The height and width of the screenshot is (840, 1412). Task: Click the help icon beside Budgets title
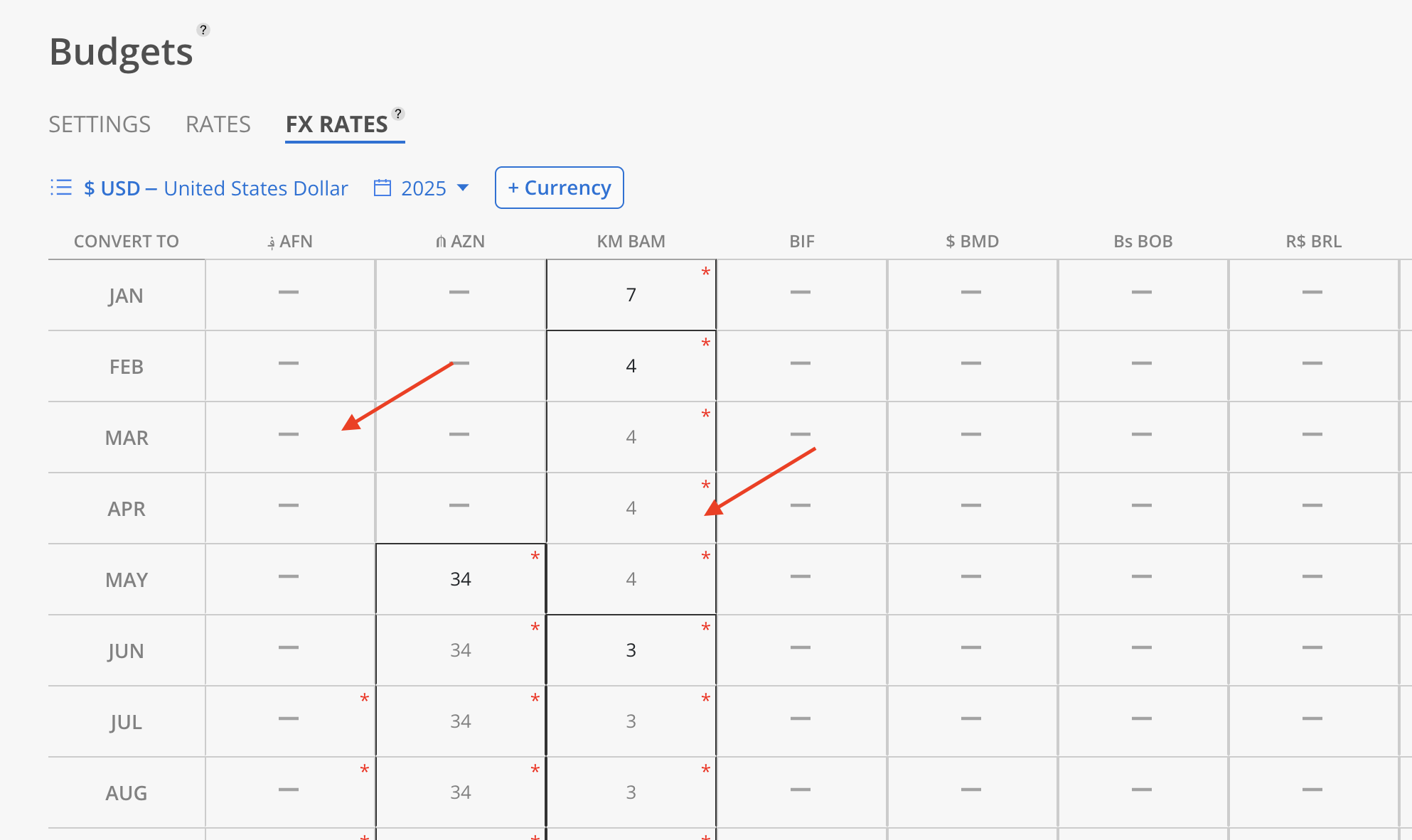click(x=203, y=30)
